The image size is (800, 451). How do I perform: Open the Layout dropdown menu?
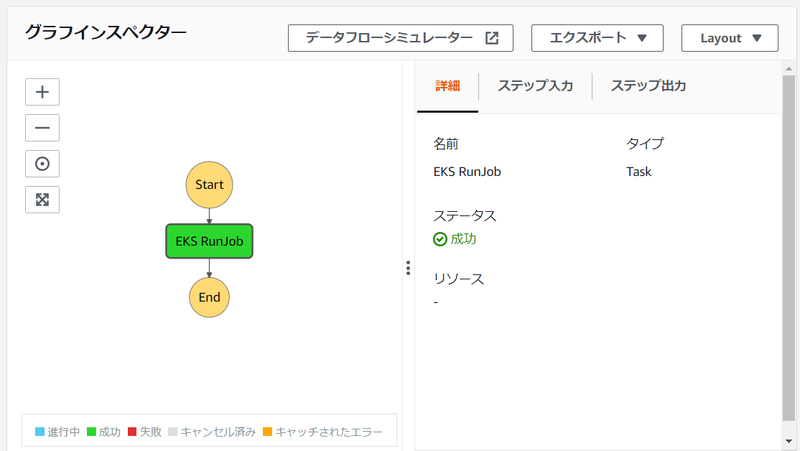click(729, 38)
